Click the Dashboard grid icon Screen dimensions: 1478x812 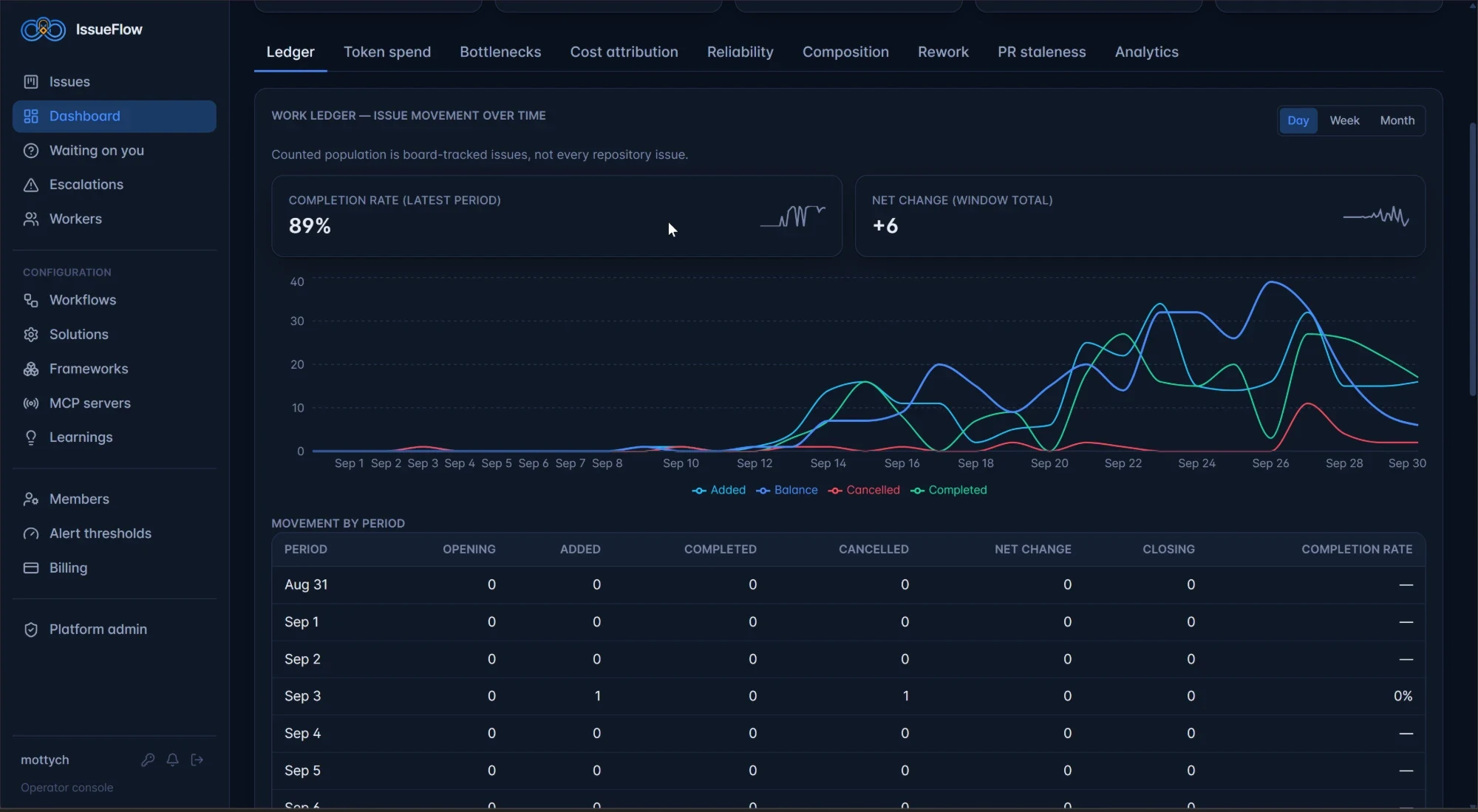[x=31, y=116]
